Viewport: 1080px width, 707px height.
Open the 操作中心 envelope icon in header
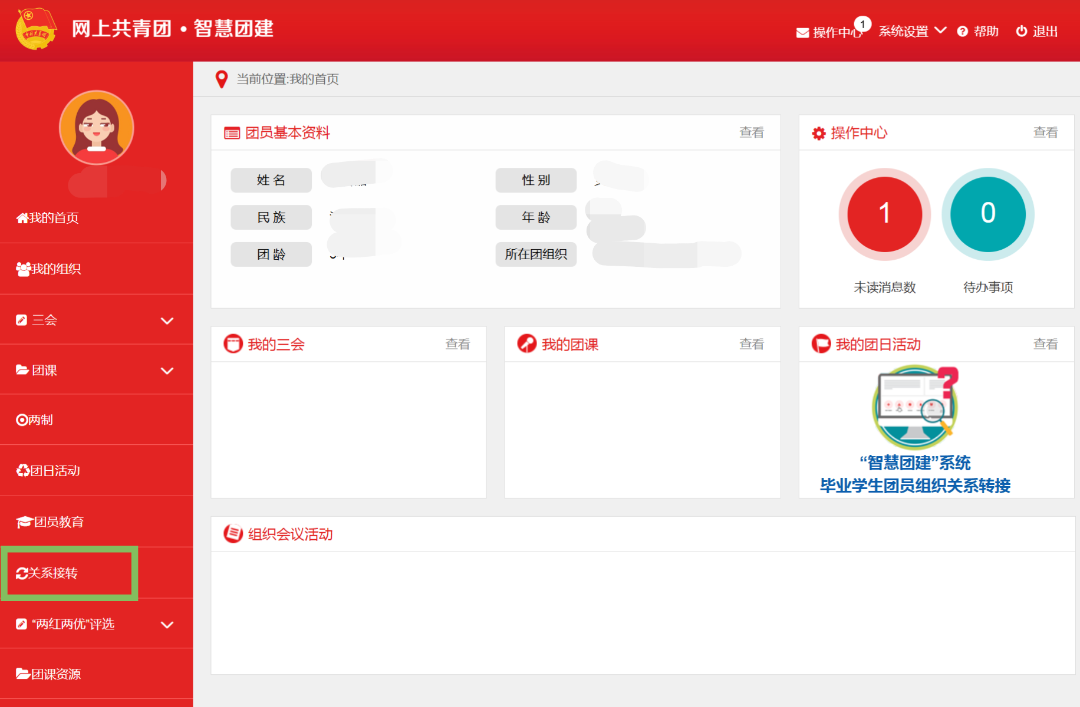(802, 32)
